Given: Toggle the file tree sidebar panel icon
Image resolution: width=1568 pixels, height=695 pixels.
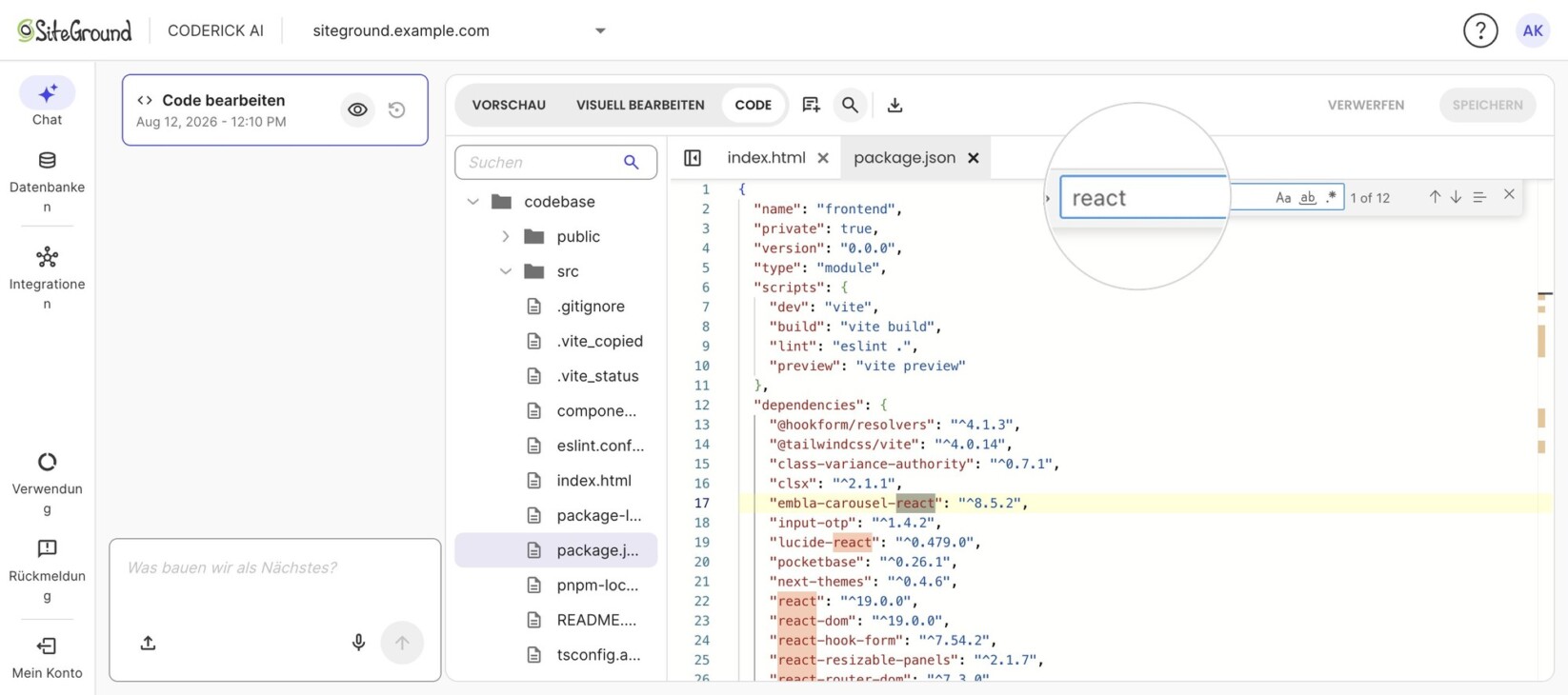Looking at the screenshot, I should point(693,158).
